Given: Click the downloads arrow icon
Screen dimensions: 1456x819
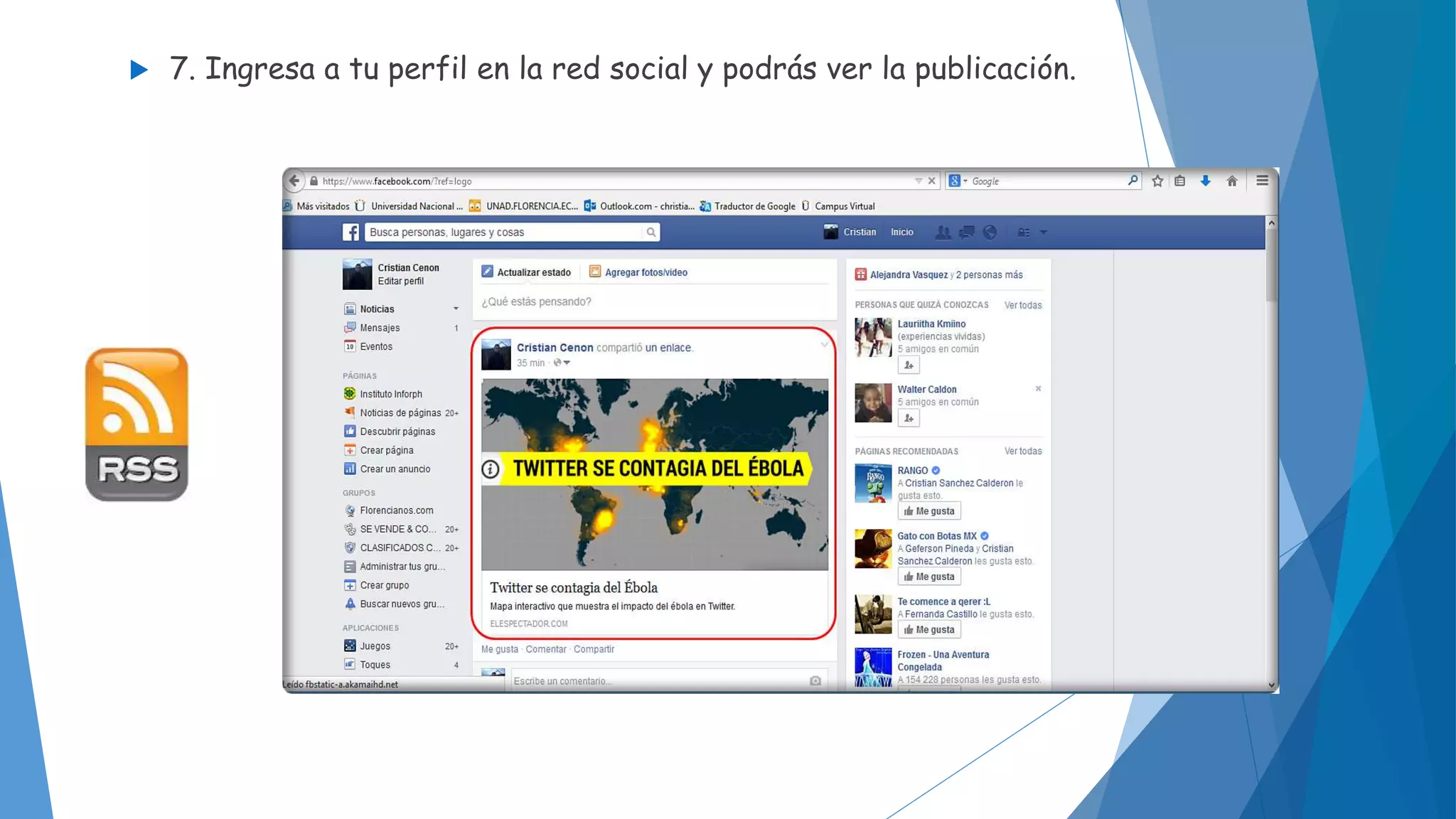Looking at the screenshot, I should pos(1205,181).
